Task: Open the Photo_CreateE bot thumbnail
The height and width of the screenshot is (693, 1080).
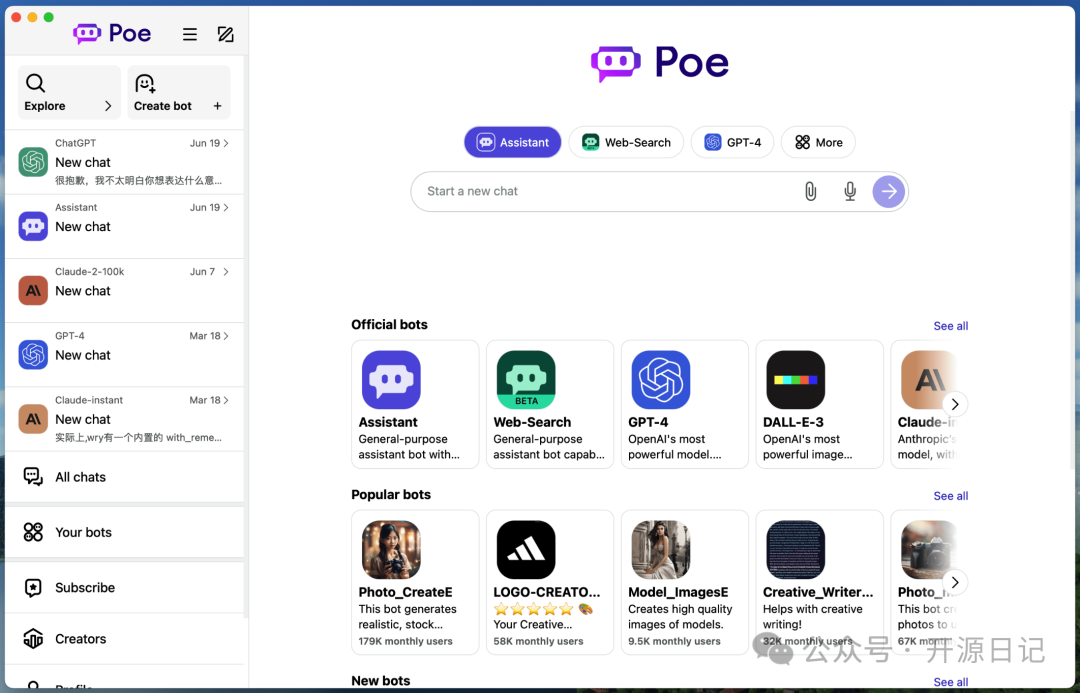Action: (x=391, y=550)
